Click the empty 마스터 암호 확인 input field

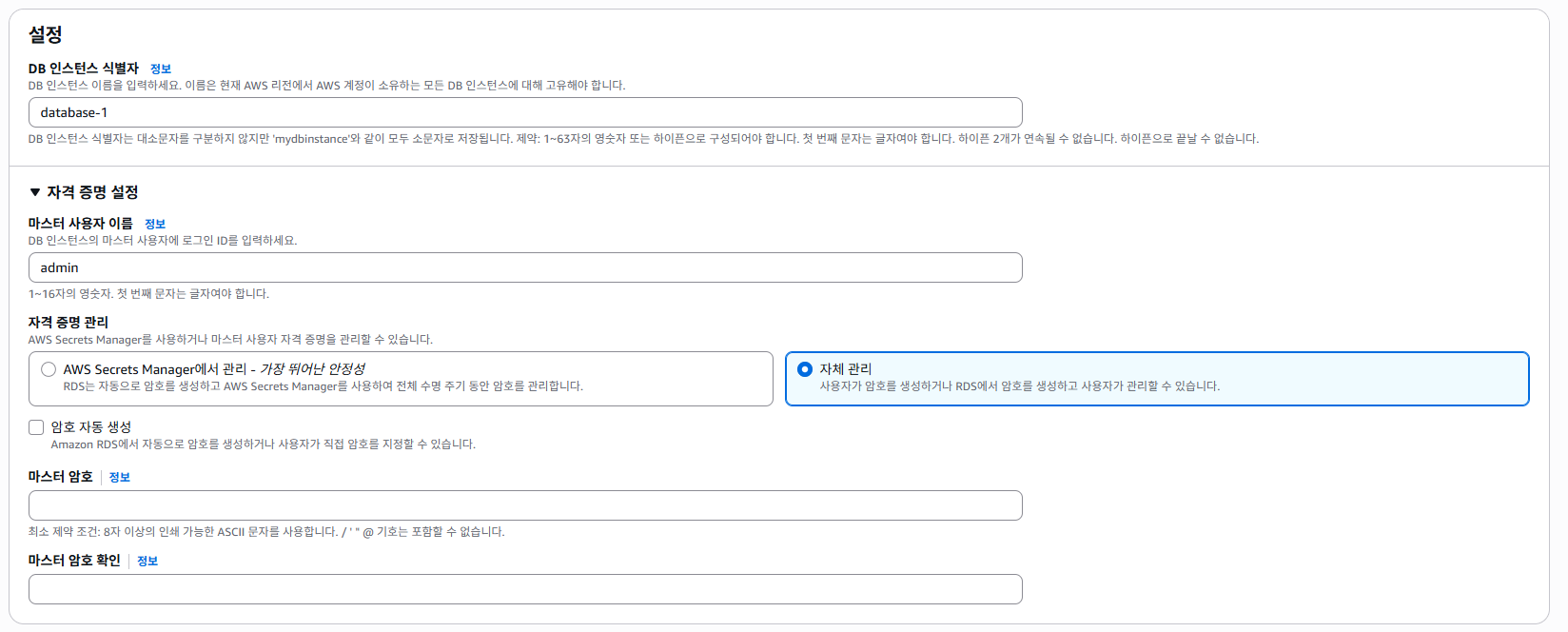(x=525, y=589)
